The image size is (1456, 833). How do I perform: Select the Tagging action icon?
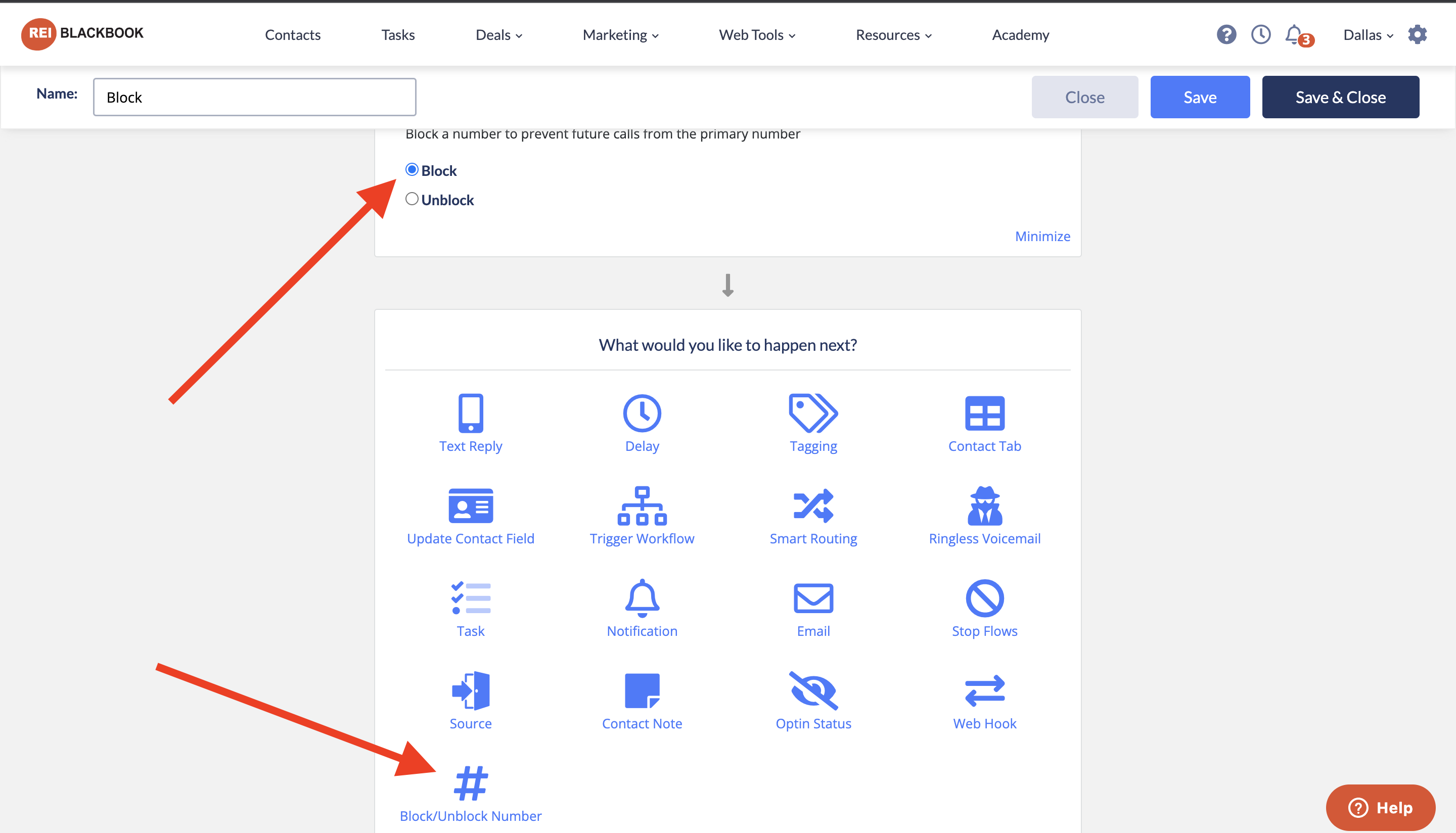pyautogui.click(x=813, y=412)
